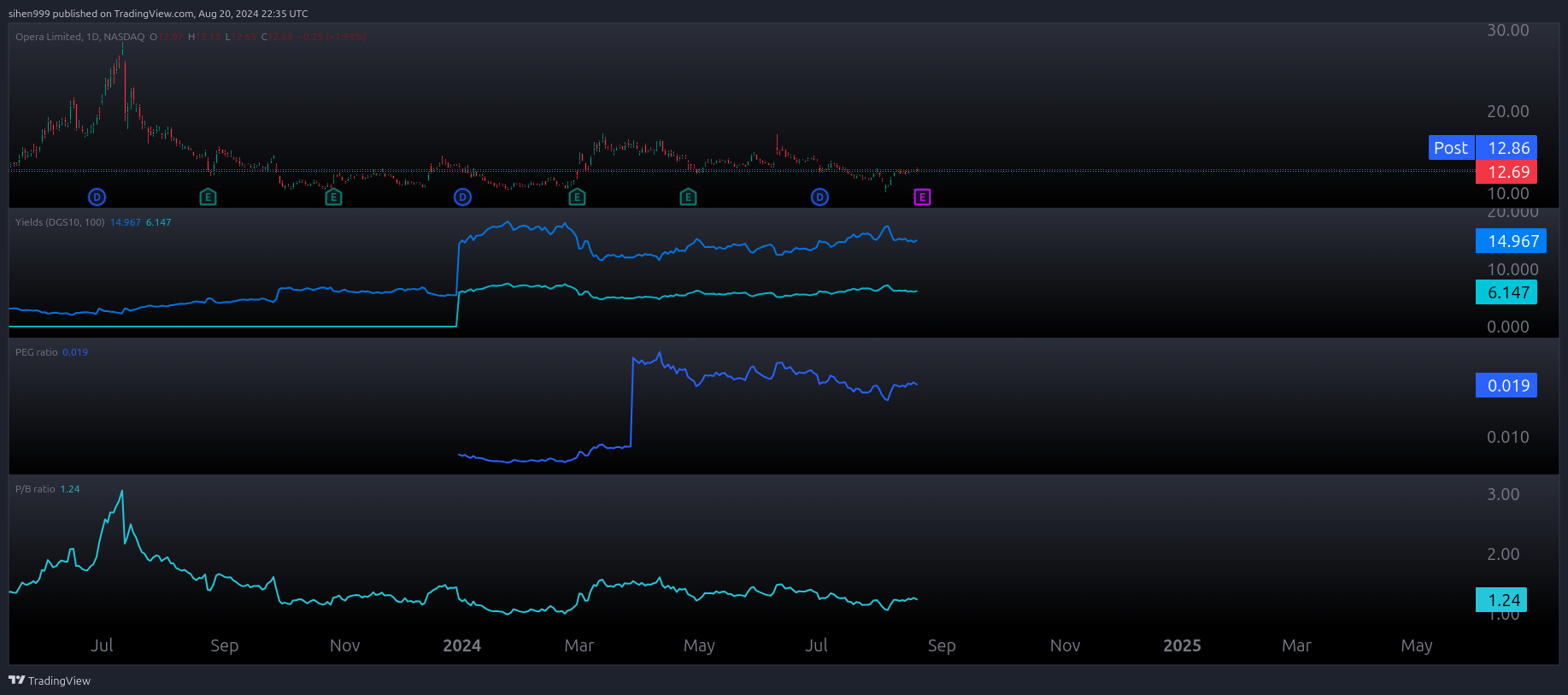1568x695 pixels.
Task: Click the earnings E marker just before Sep 2023
Action: coord(208,197)
